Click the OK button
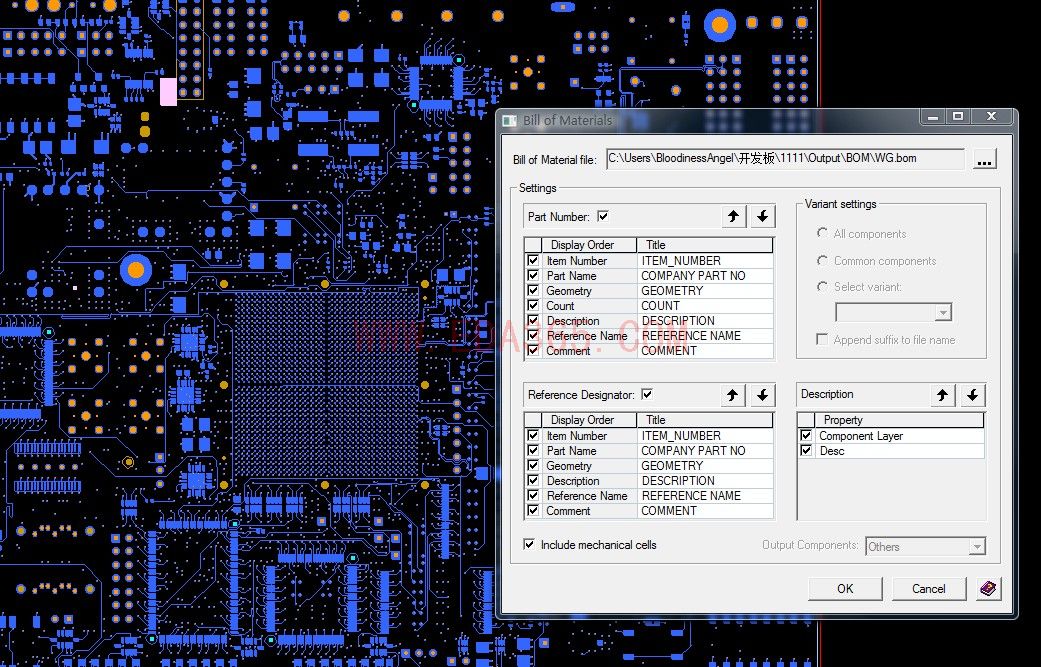This screenshot has width=1041, height=667. 845,589
